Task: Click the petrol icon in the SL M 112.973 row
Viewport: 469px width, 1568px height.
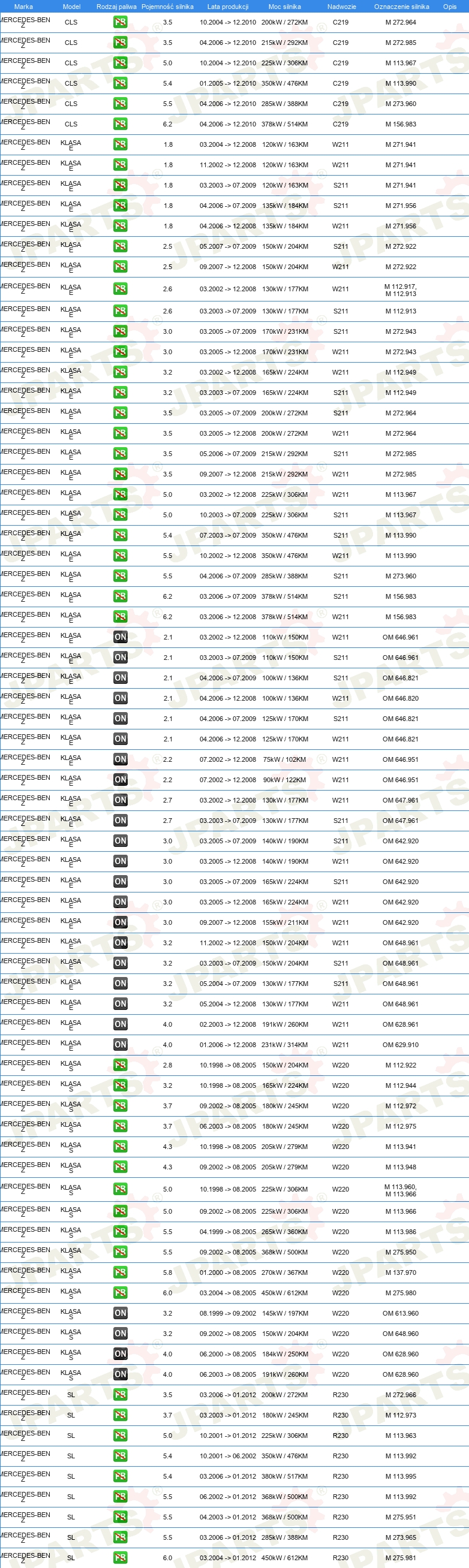Action: [x=121, y=1415]
